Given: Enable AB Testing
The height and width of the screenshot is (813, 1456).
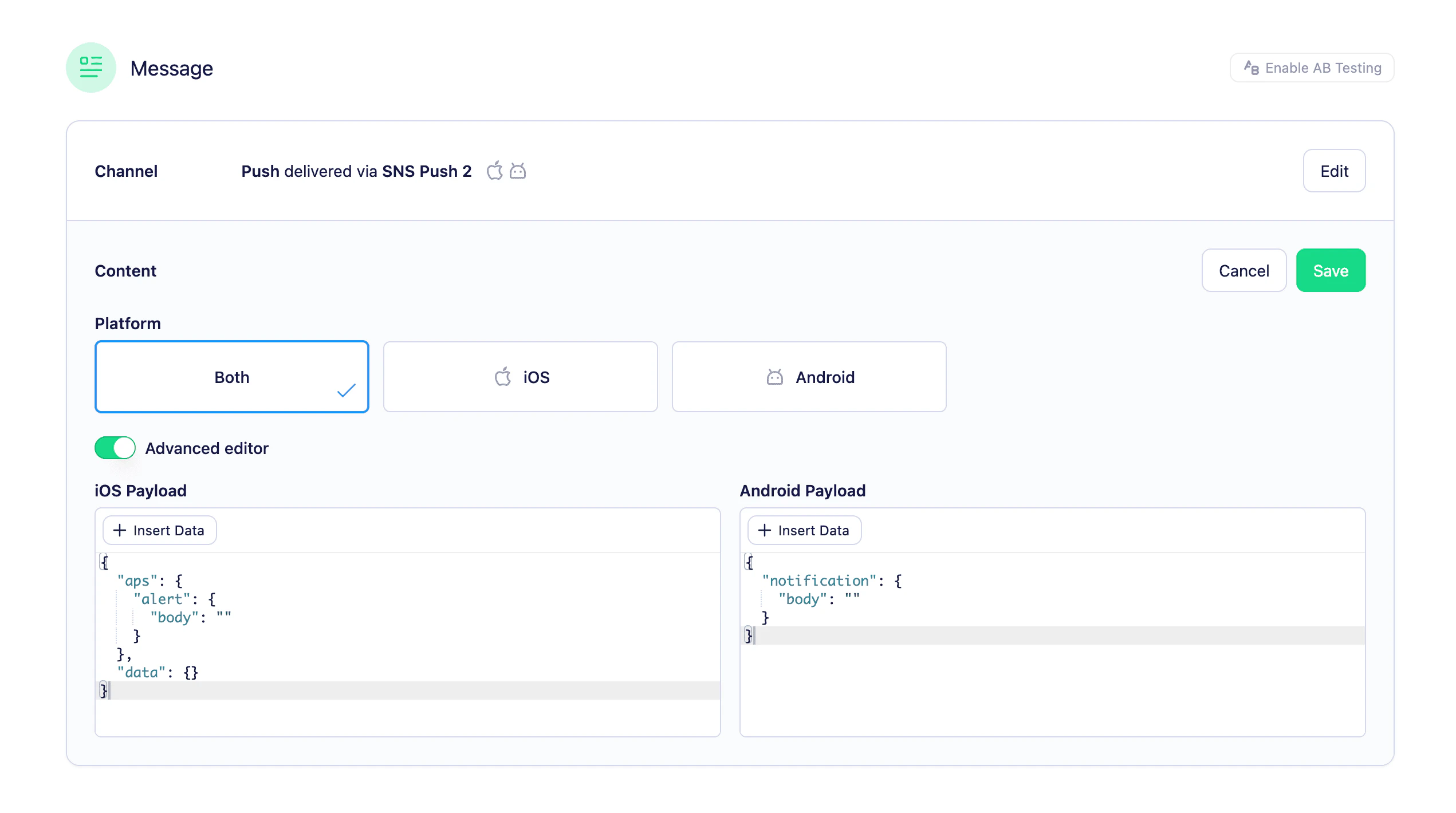Looking at the screenshot, I should [x=1312, y=68].
